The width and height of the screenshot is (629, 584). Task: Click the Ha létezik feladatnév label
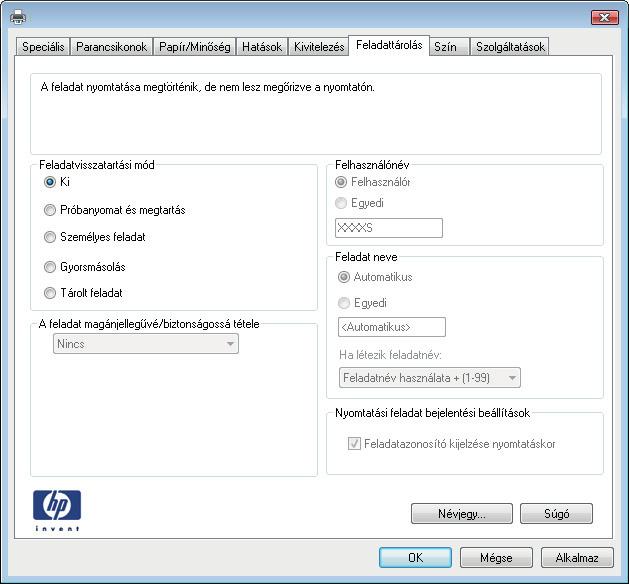[x=390, y=355]
